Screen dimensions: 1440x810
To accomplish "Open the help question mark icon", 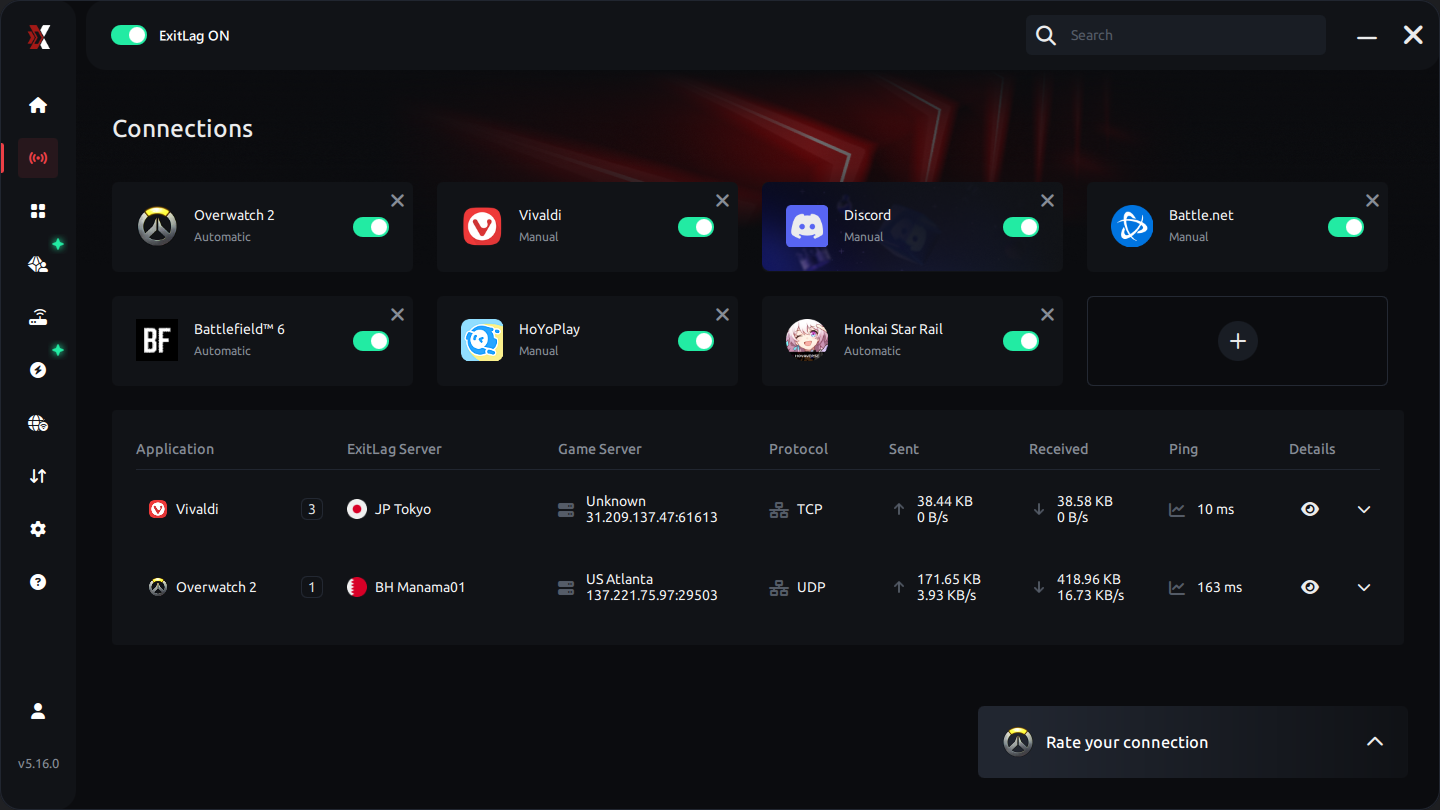I will (38, 582).
